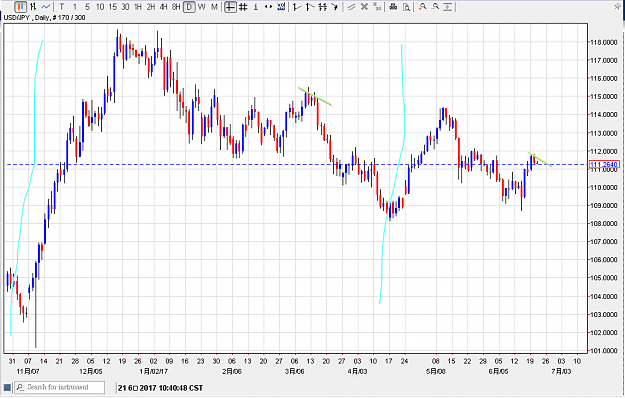625x399 pixels.
Task: Click the 101.0000 price axis label
Action: pos(603,351)
